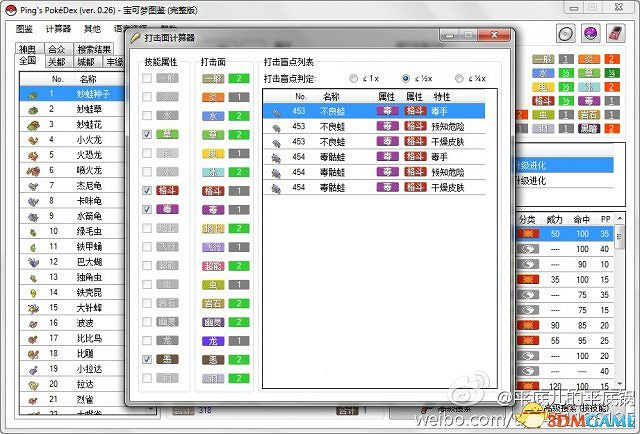Click sprite of first 453 不良蛙 result row
The width and height of the screenshot is (640, 434).
pos(276,112)
